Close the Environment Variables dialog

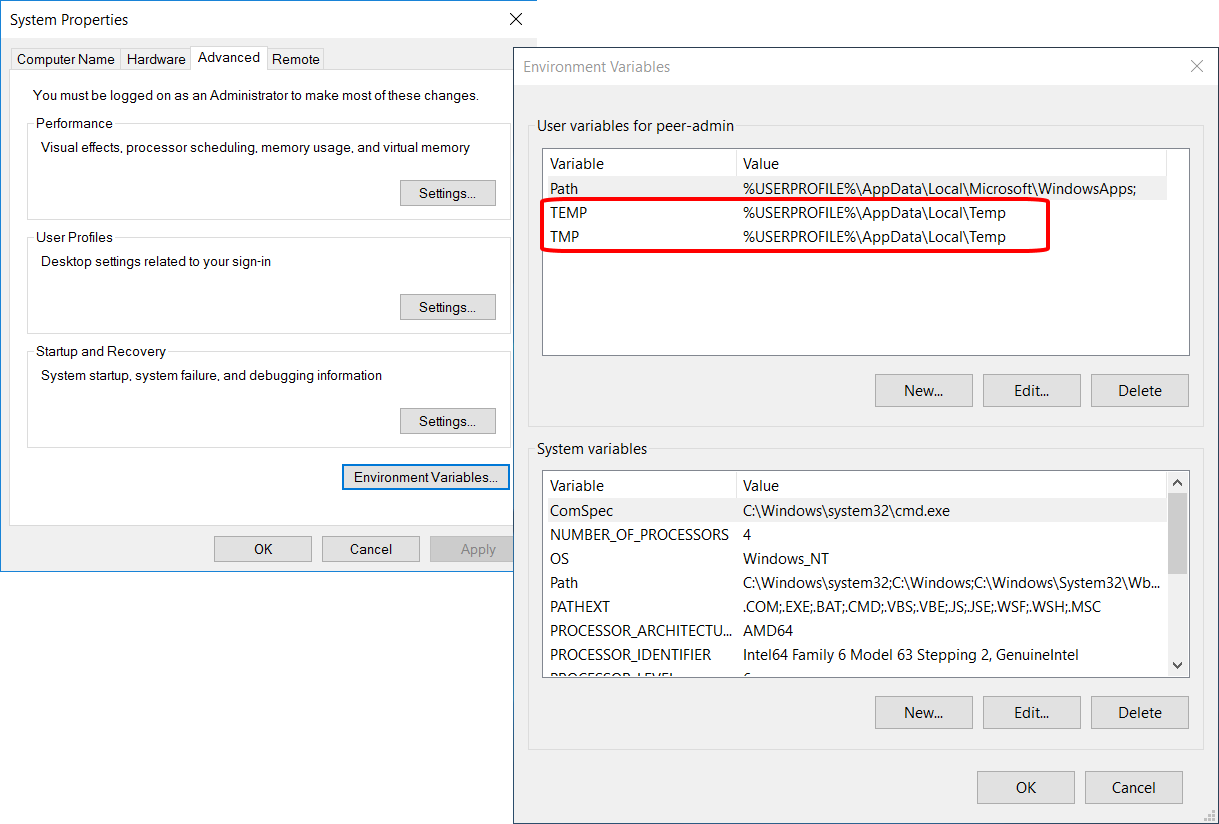(1196, 67)
